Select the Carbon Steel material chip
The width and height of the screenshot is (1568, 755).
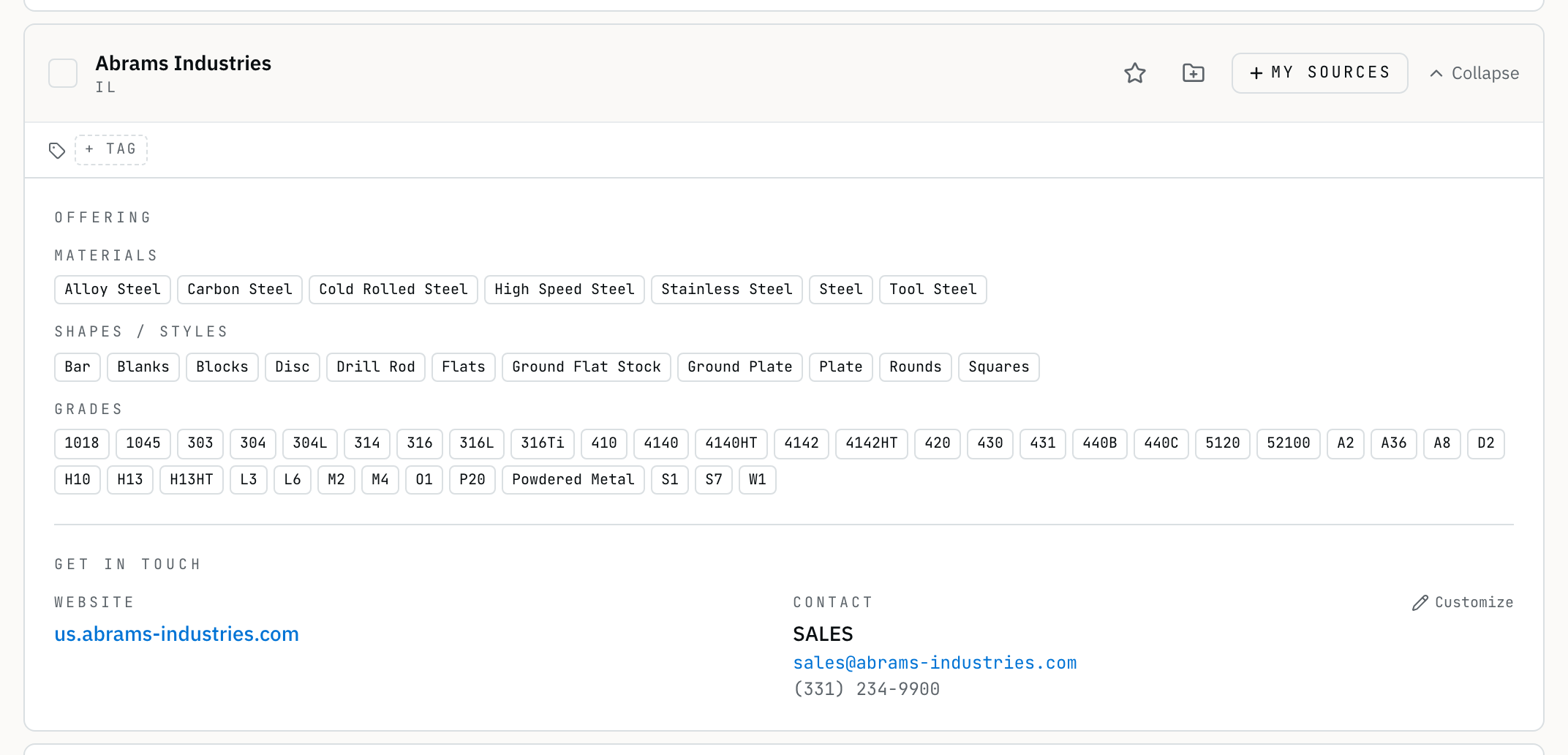240,290
